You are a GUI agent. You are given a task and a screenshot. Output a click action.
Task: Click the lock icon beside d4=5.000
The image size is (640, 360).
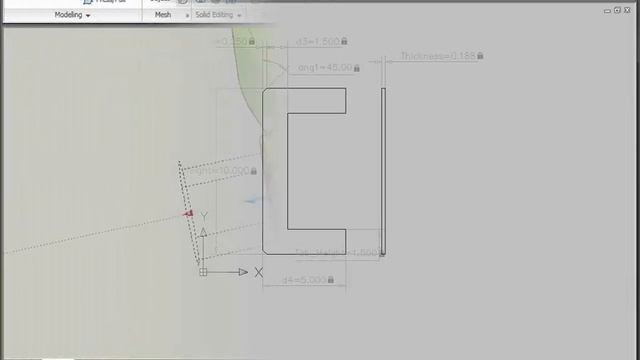(x=331, y=279)
